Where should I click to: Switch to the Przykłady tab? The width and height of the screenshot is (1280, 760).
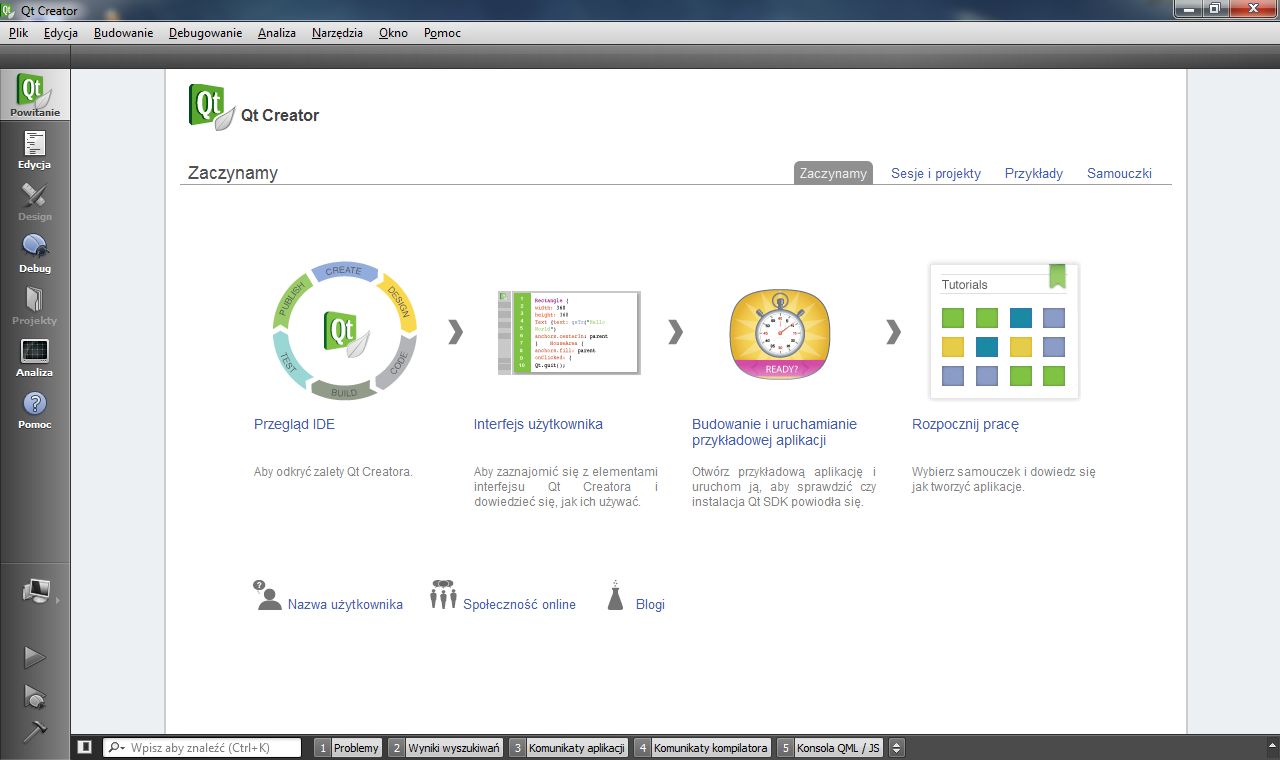(1034, 173)
